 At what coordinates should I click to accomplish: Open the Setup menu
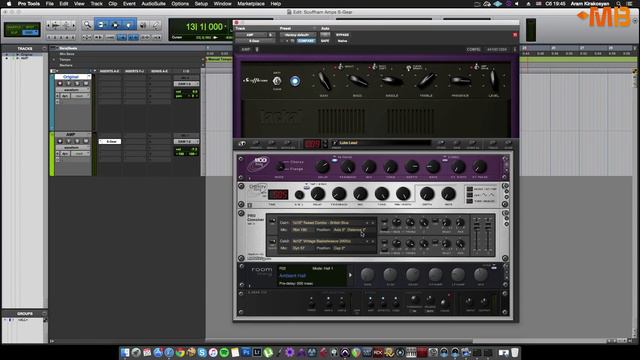[201, 4]
